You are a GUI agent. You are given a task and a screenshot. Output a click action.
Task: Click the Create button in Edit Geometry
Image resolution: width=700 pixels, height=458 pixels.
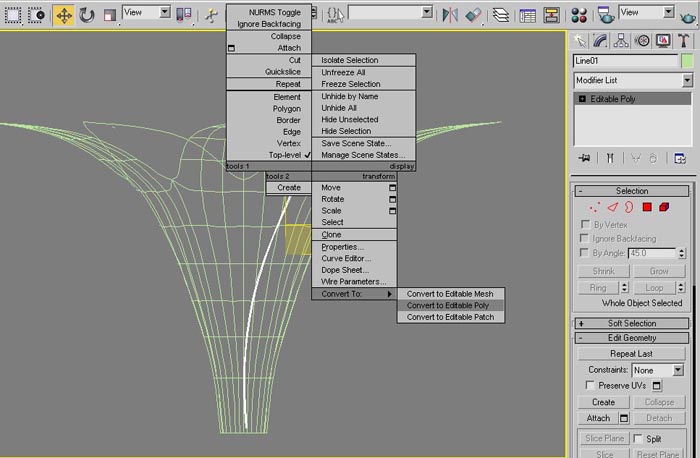click(603, 402)
